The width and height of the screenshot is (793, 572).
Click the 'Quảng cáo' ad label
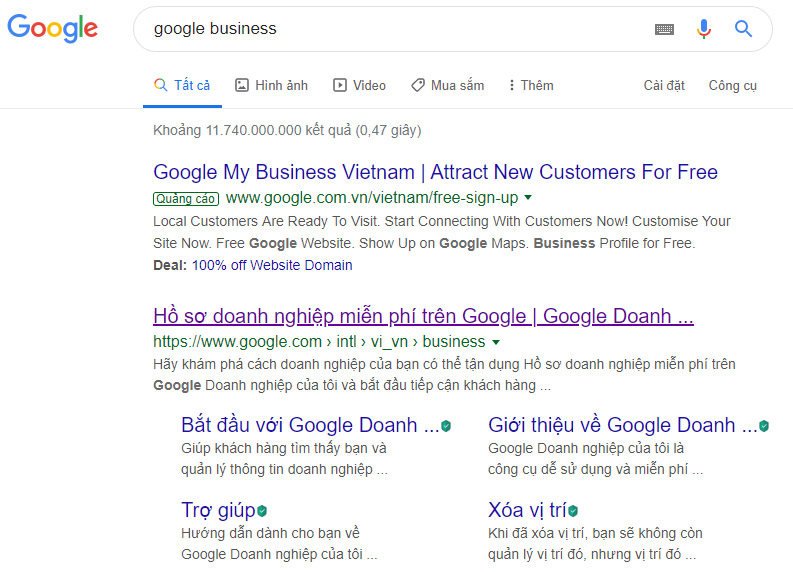[186, 199]
